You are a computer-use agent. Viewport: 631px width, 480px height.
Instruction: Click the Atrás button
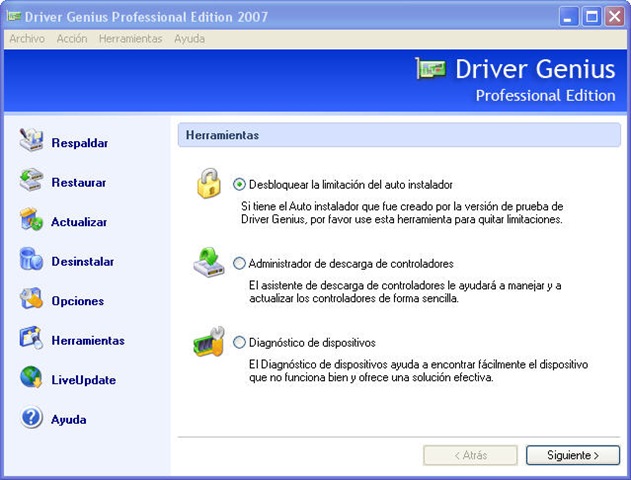pyautogui.click(x=470, y=455)
